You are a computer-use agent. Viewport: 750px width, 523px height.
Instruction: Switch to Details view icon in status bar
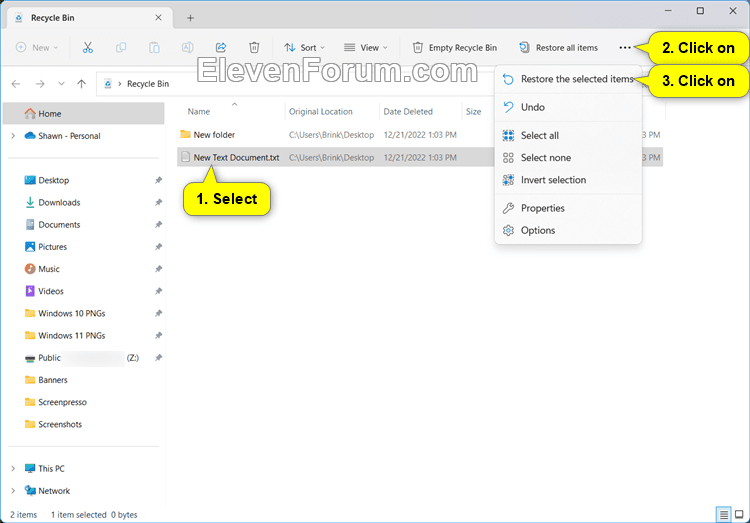pyautogui.click(x=724, y=515)
